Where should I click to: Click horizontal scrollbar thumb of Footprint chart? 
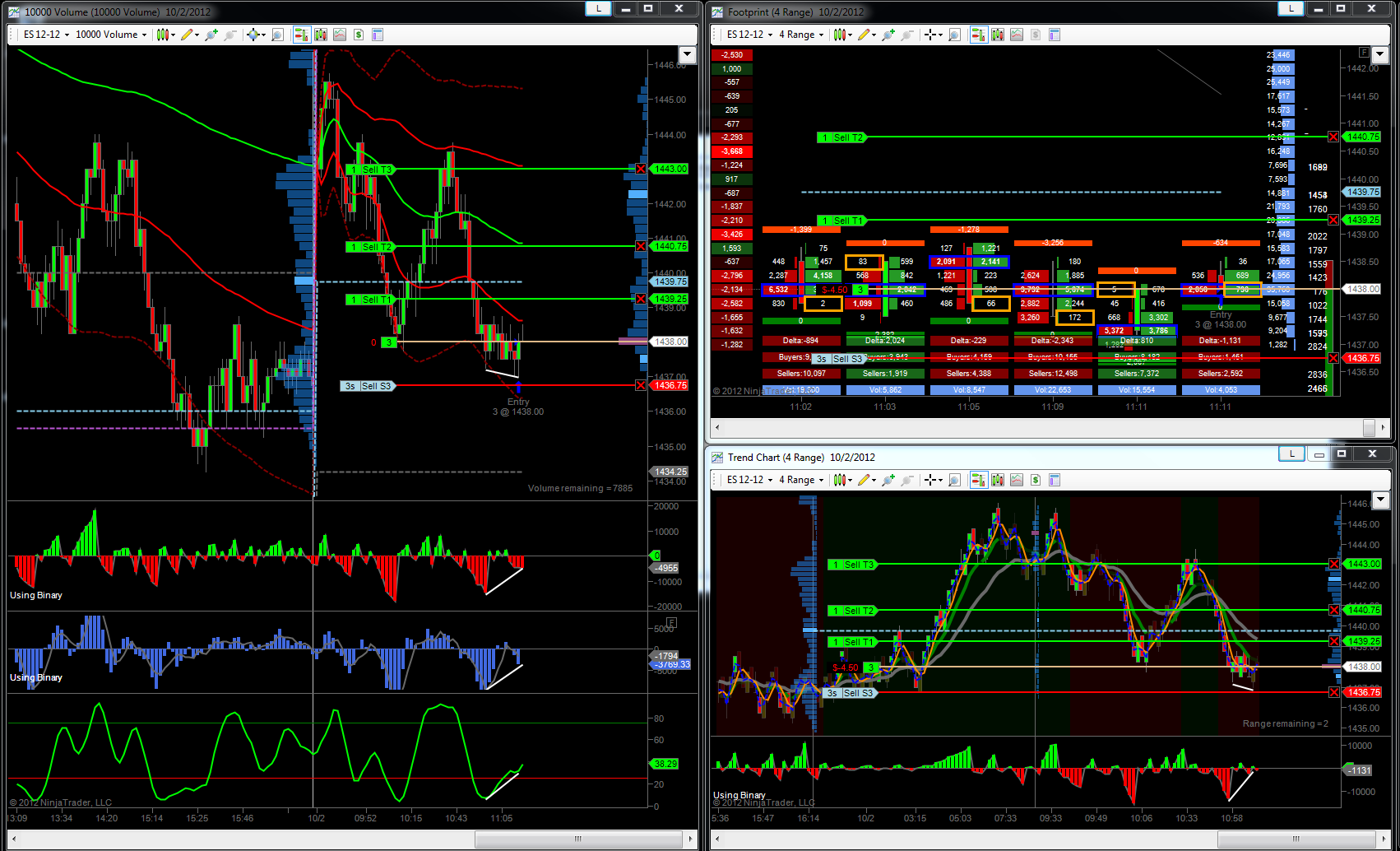coord(1369,427)
